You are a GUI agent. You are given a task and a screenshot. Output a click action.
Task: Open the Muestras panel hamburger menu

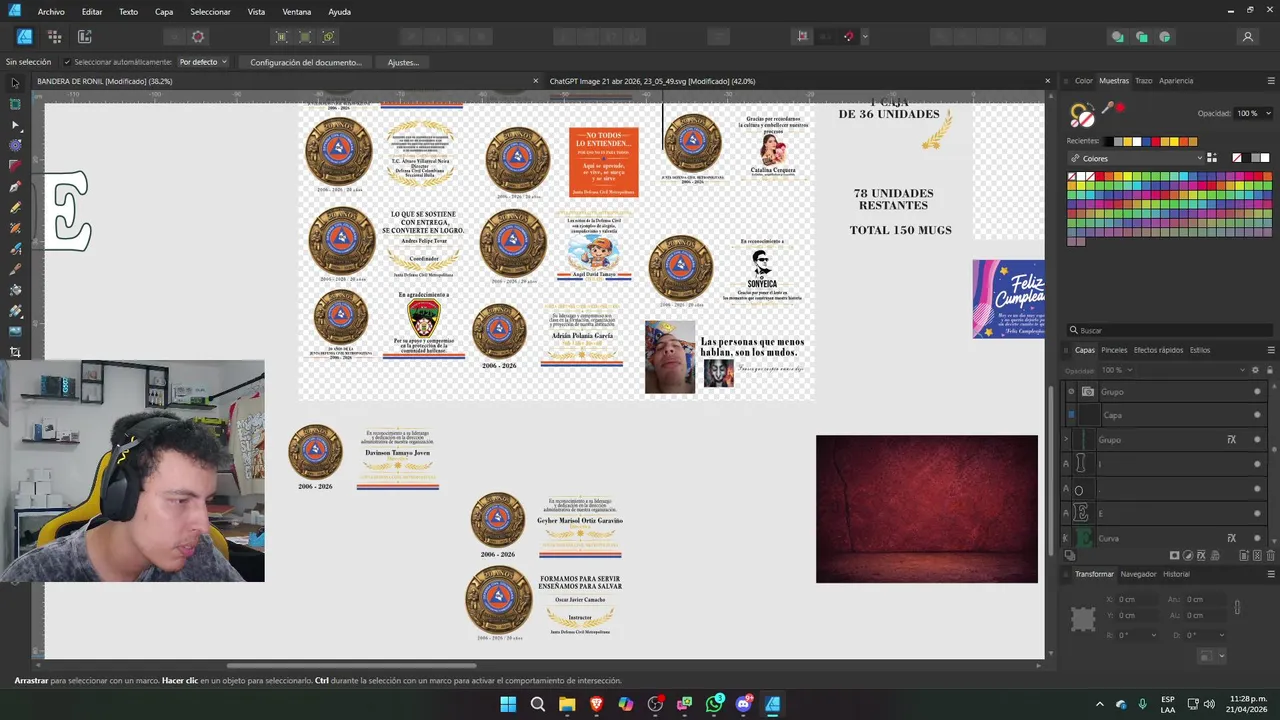pyautogui.click(x=1271, y=81)
